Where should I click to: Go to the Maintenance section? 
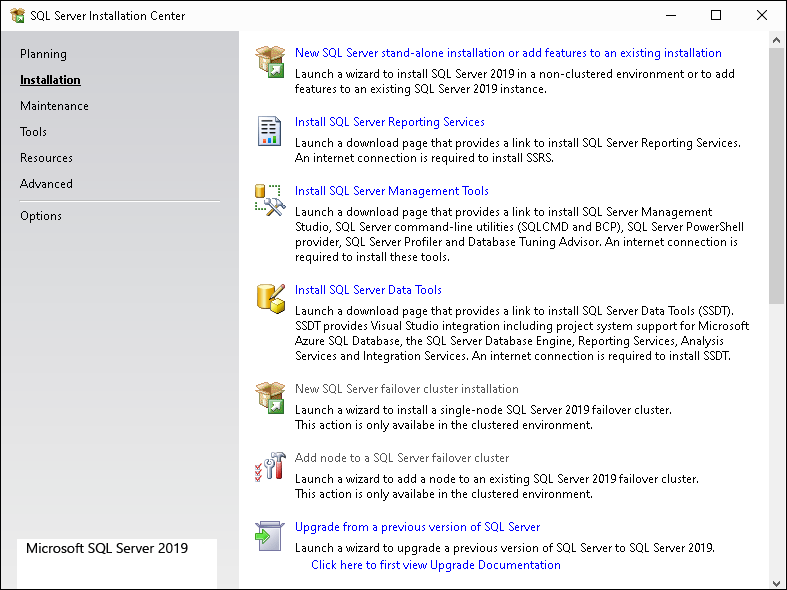[54, 106]
